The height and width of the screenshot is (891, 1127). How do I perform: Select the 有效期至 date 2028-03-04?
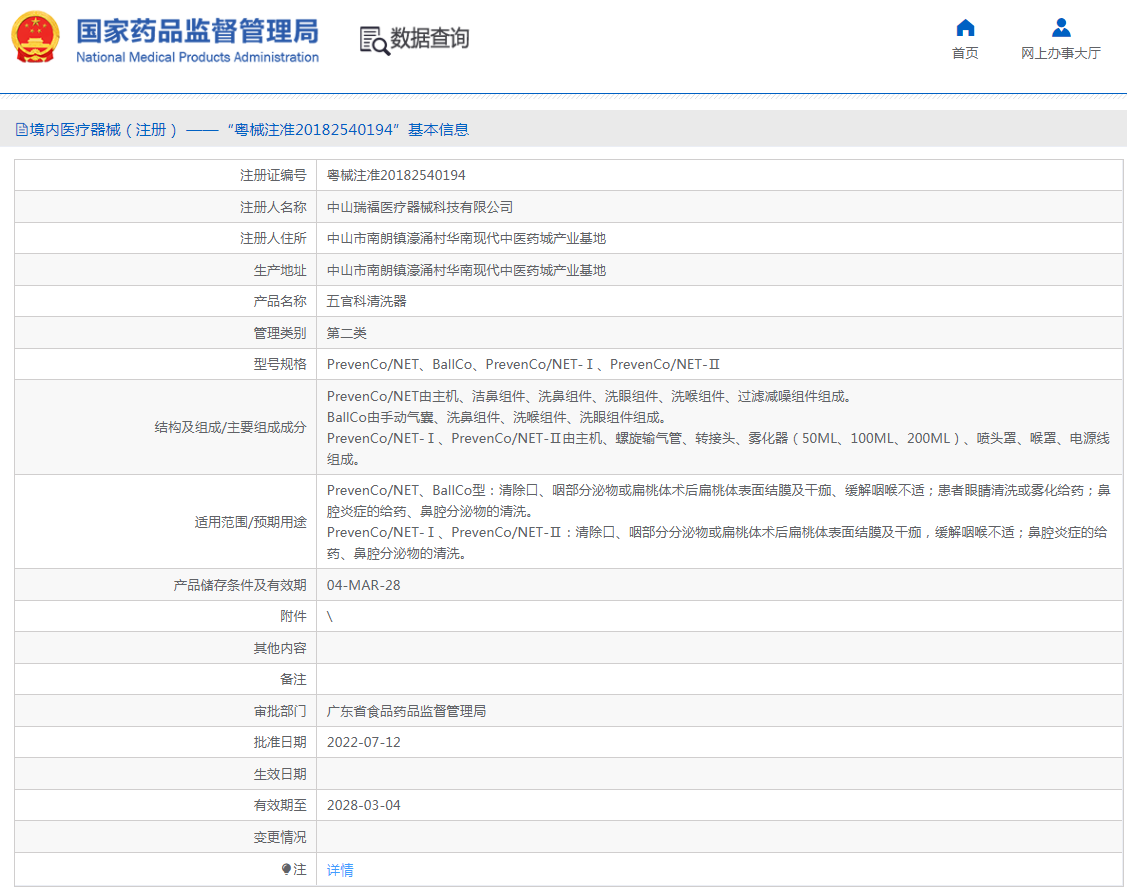(364, 804)
